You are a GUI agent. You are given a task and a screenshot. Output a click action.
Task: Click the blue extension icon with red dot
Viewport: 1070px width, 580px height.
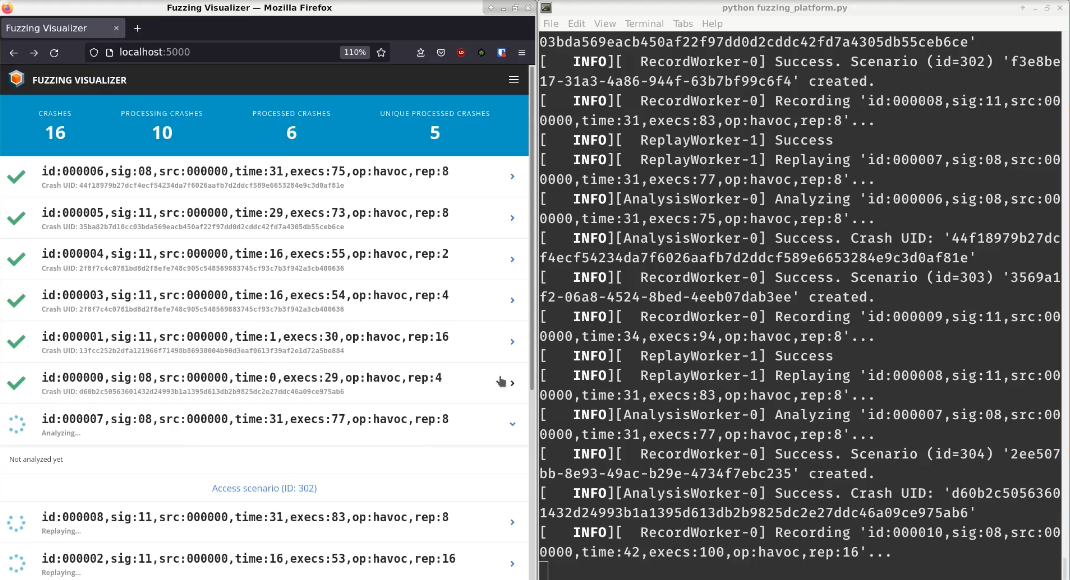click(502, 53)
